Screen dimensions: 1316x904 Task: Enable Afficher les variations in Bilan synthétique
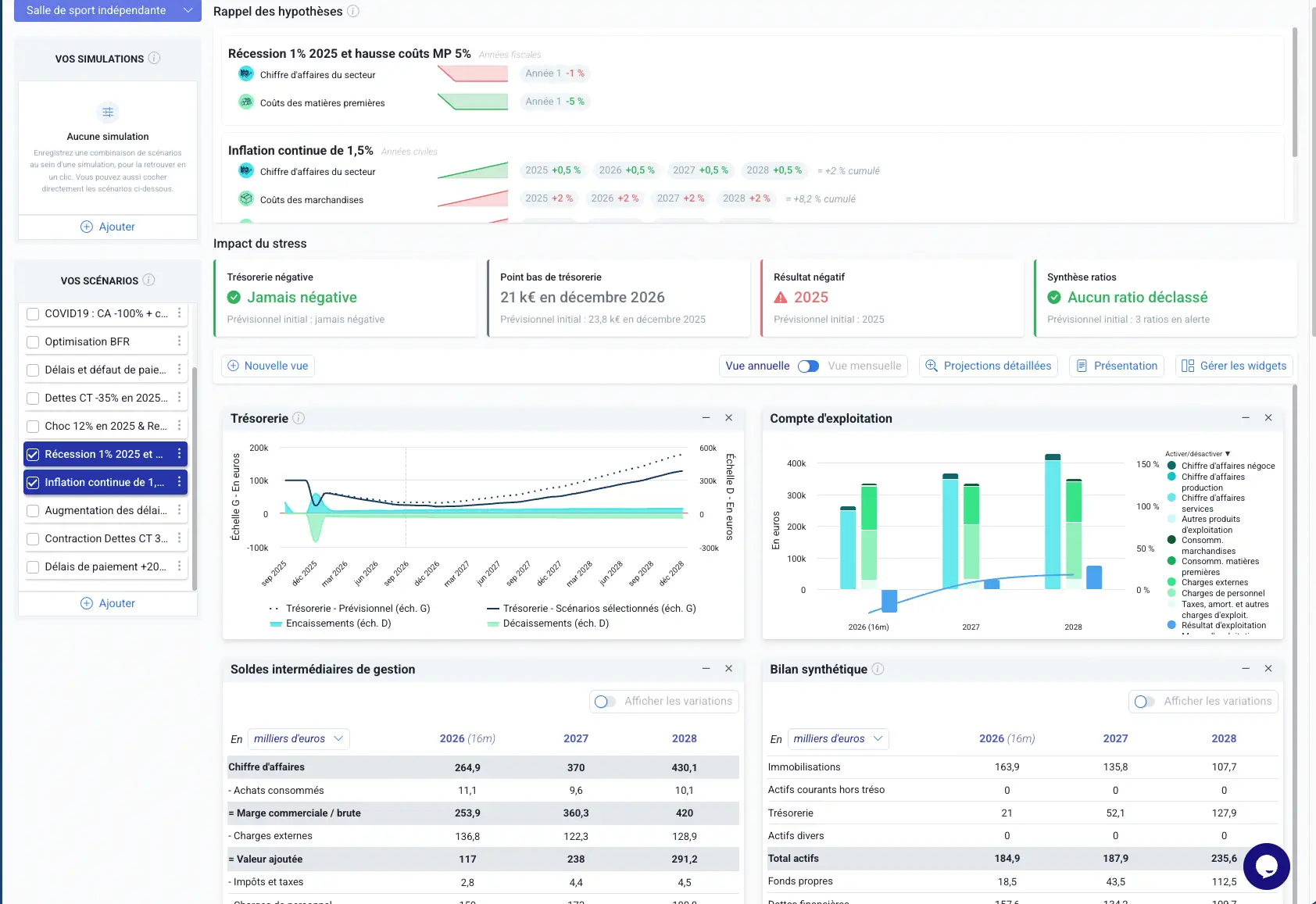point(1144,702)
